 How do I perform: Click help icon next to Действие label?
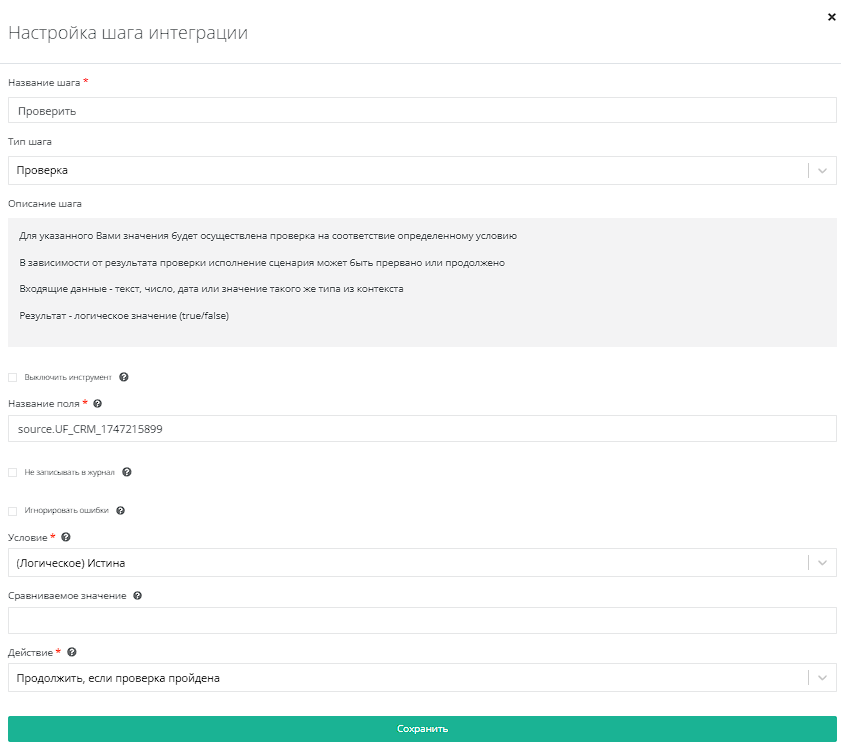point(72,653)
